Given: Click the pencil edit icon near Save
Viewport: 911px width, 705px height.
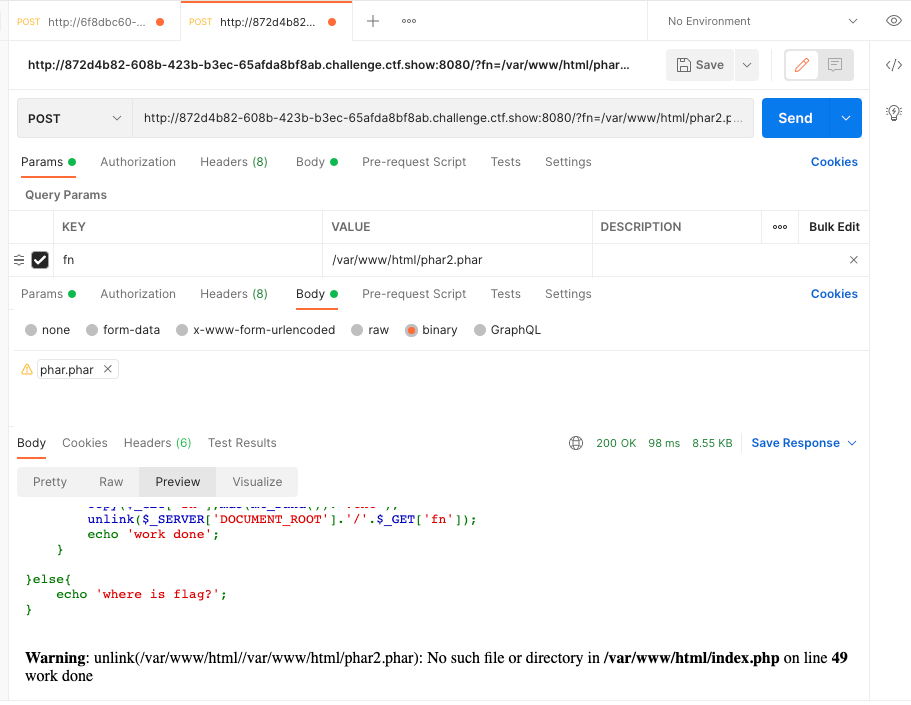Looking at the screenshot, I should 801,64.
